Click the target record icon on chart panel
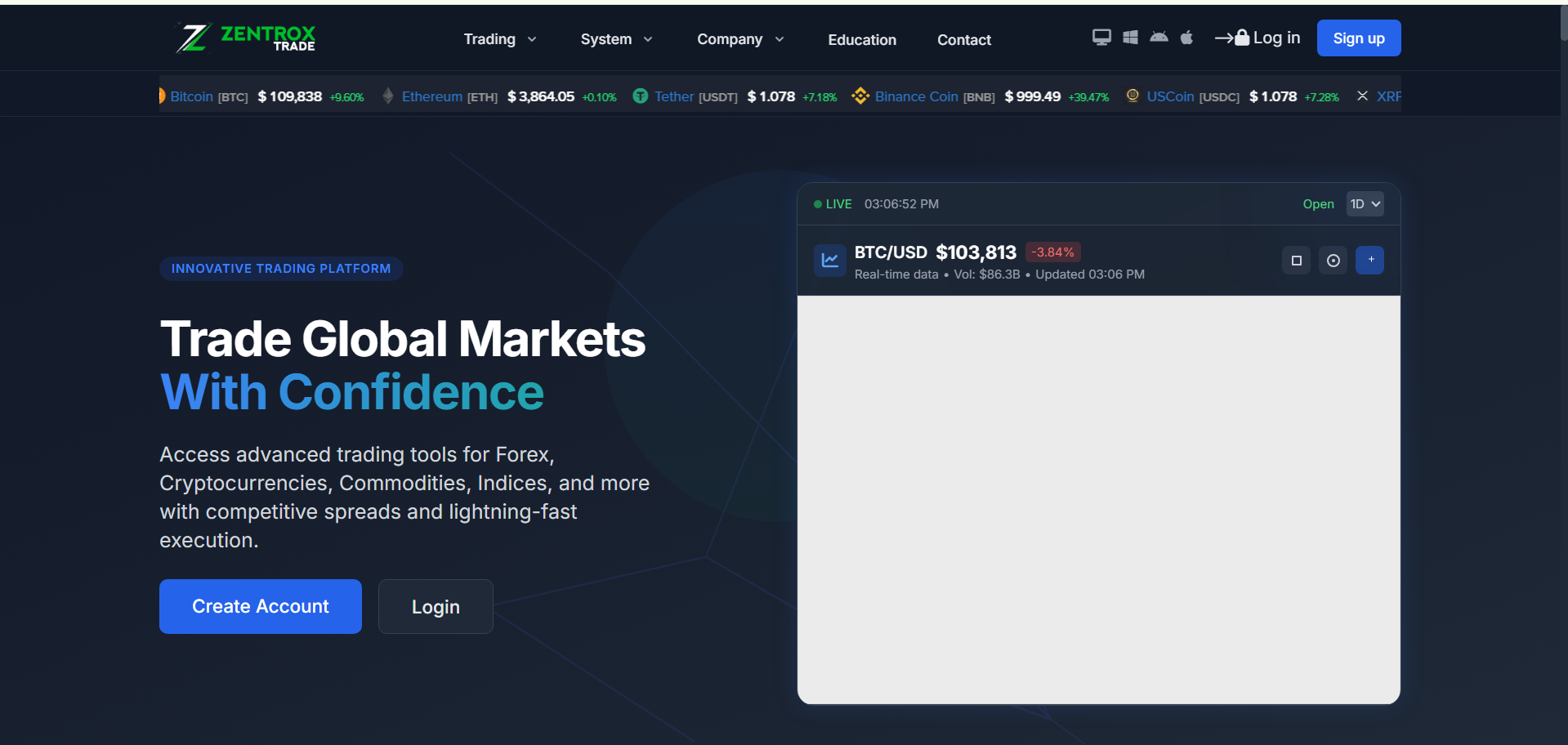The width and height of the screenshot is (1568, 745). click(1333, 260)
